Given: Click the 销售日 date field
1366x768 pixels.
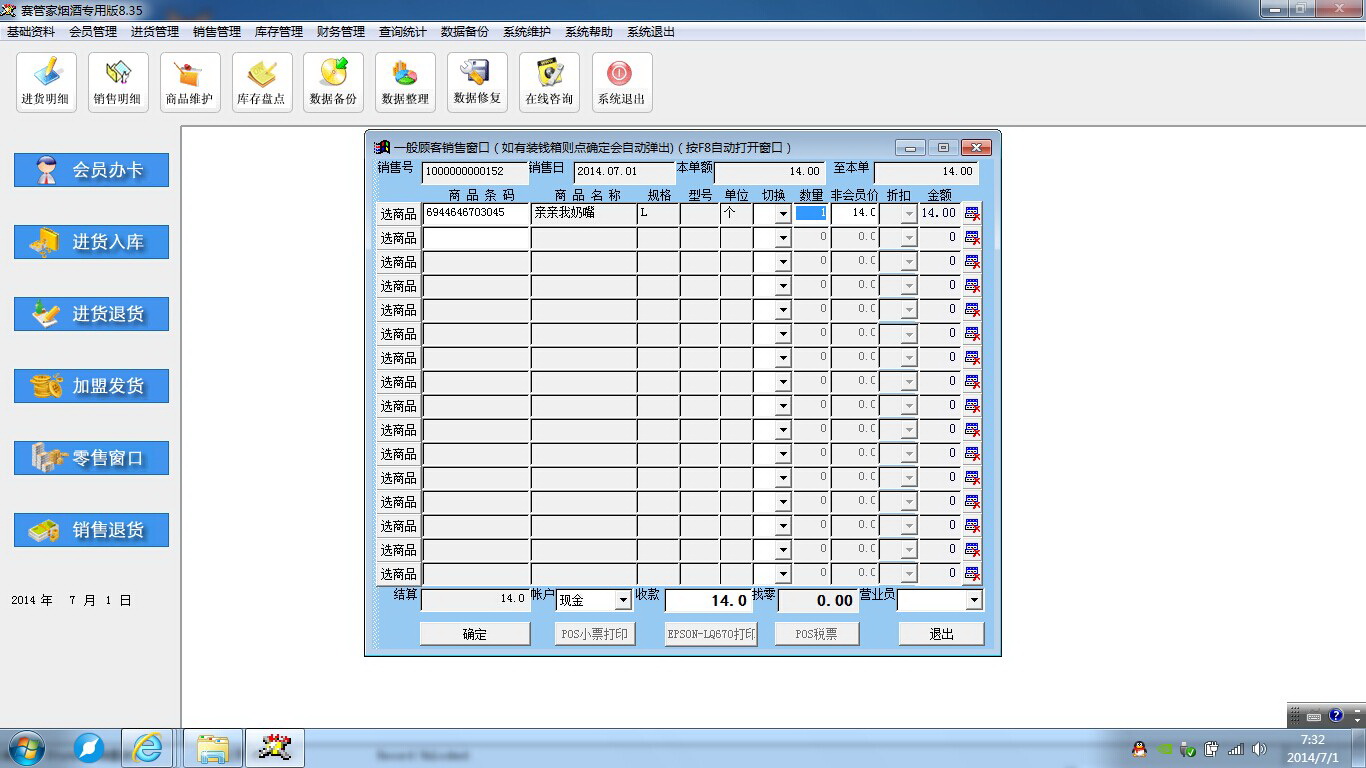Looking at the screenshot, I should click(625, 172).
